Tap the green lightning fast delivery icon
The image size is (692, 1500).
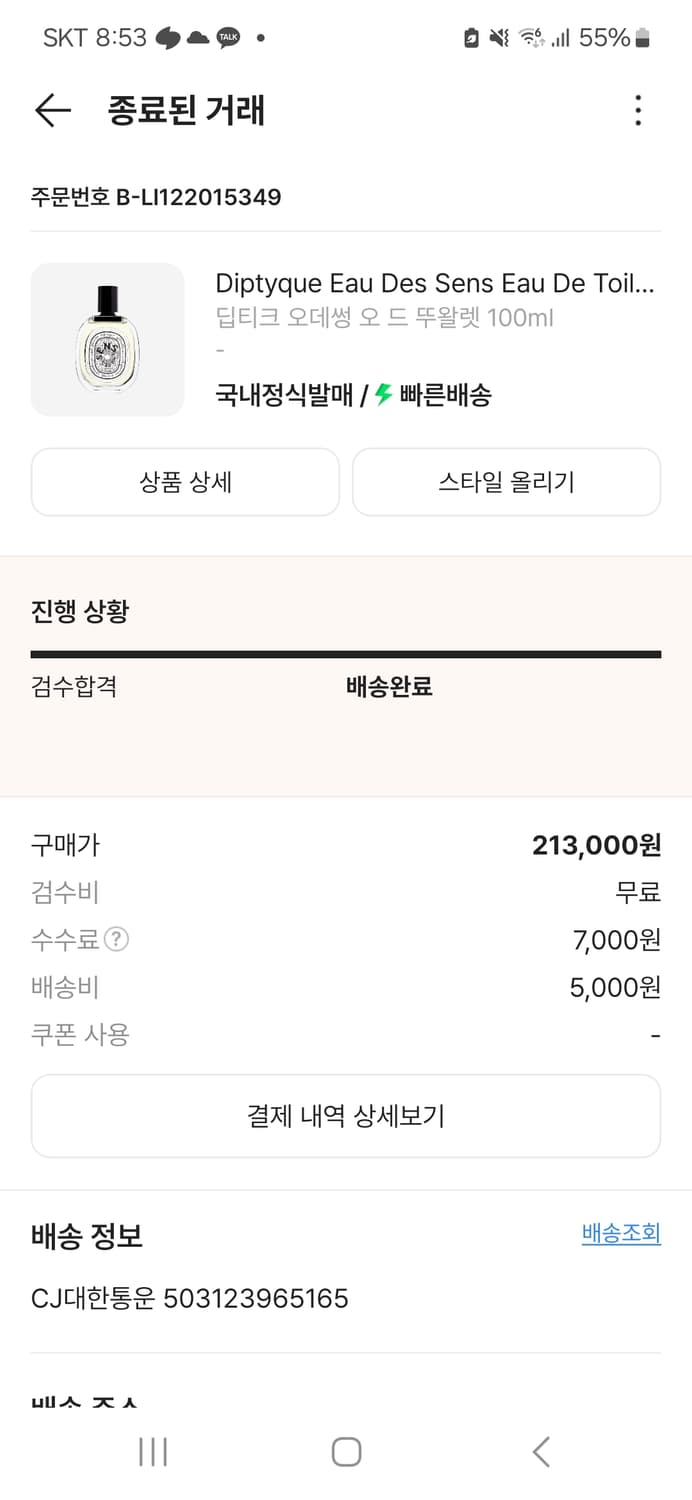point(384,395)
